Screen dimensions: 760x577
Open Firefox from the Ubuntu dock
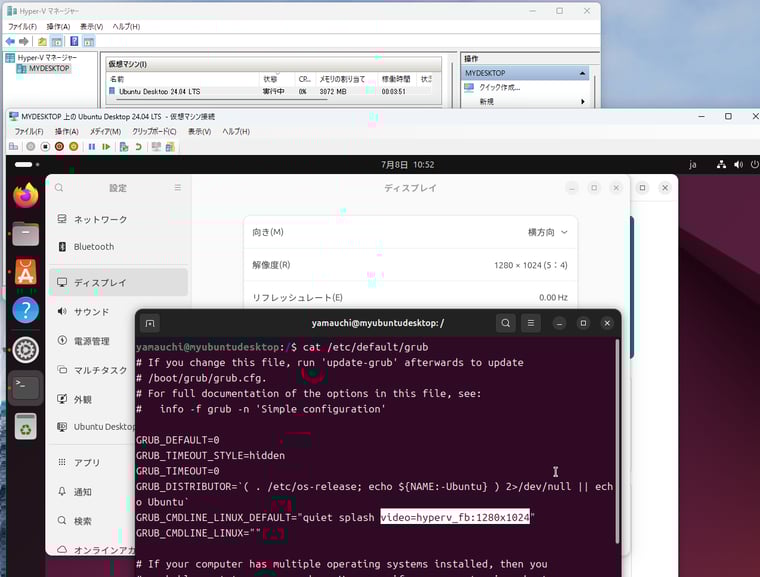coord(26,195)
